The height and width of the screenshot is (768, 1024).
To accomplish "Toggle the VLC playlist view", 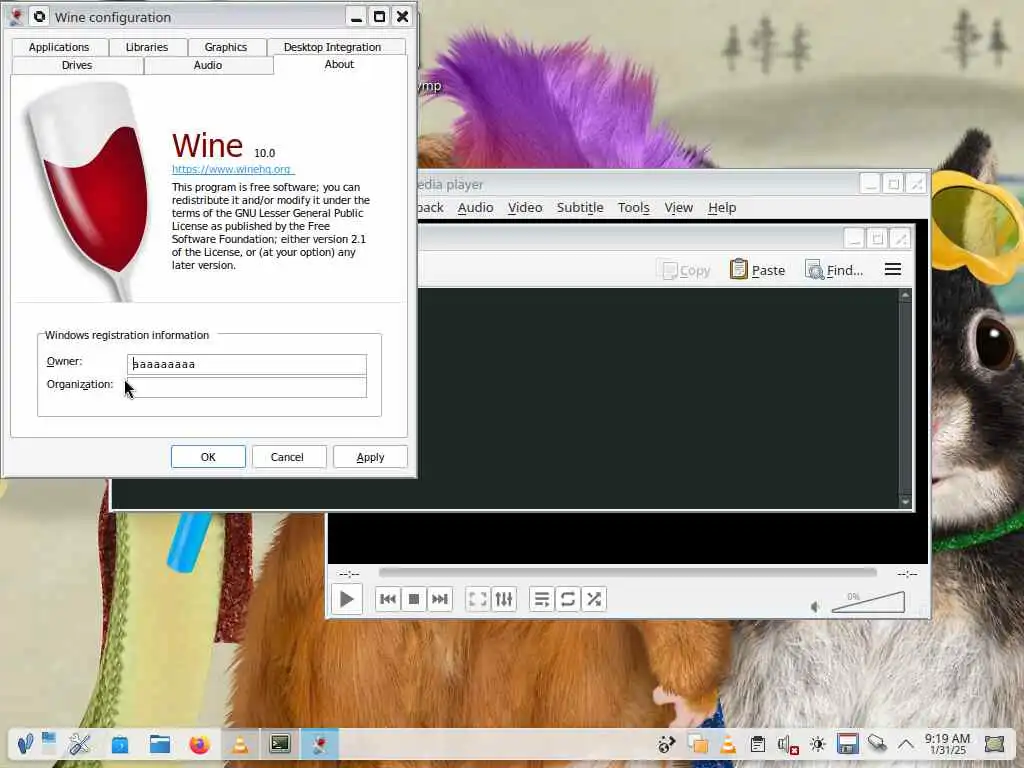I will 541,599.
